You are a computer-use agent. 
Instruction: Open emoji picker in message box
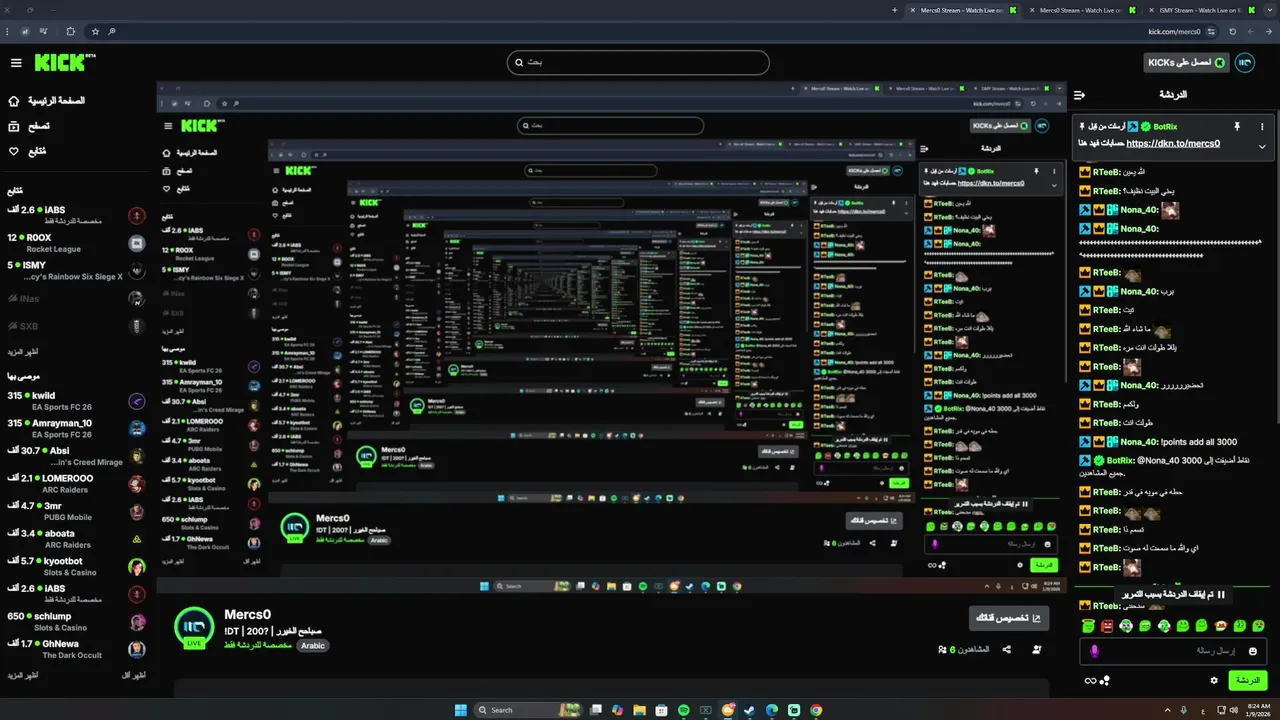1252,651
